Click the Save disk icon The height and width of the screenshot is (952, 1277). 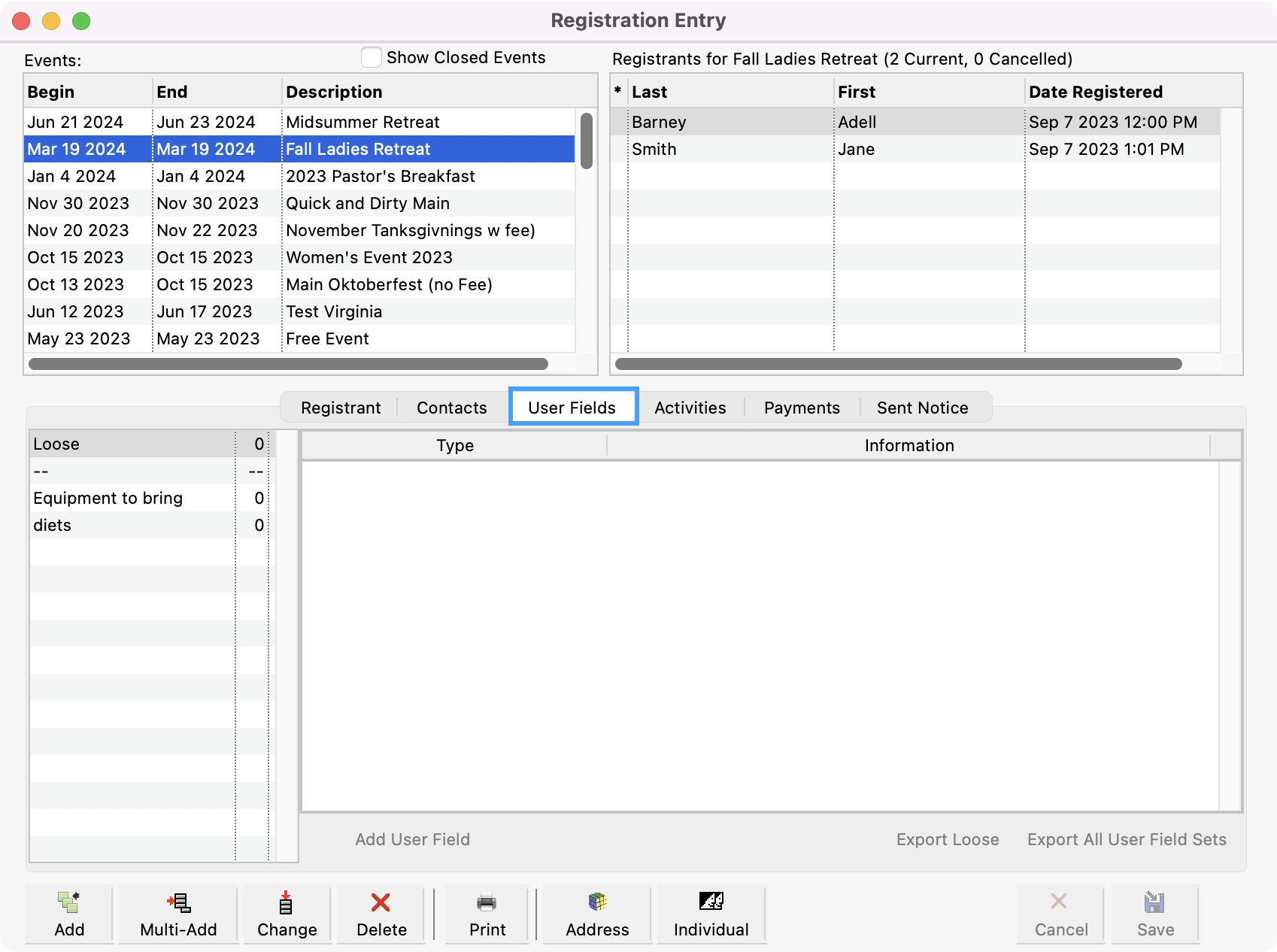click(x=1154, y=902)
